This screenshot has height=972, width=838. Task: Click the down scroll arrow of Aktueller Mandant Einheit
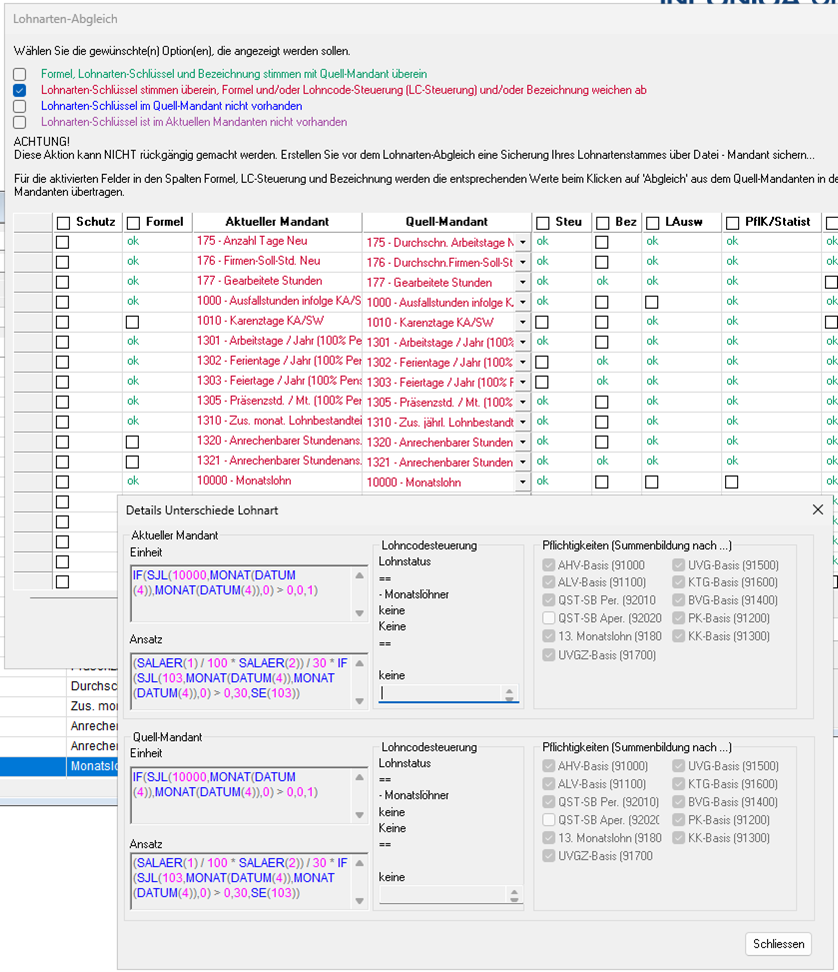pyautogui.click(x=359, y=613)
